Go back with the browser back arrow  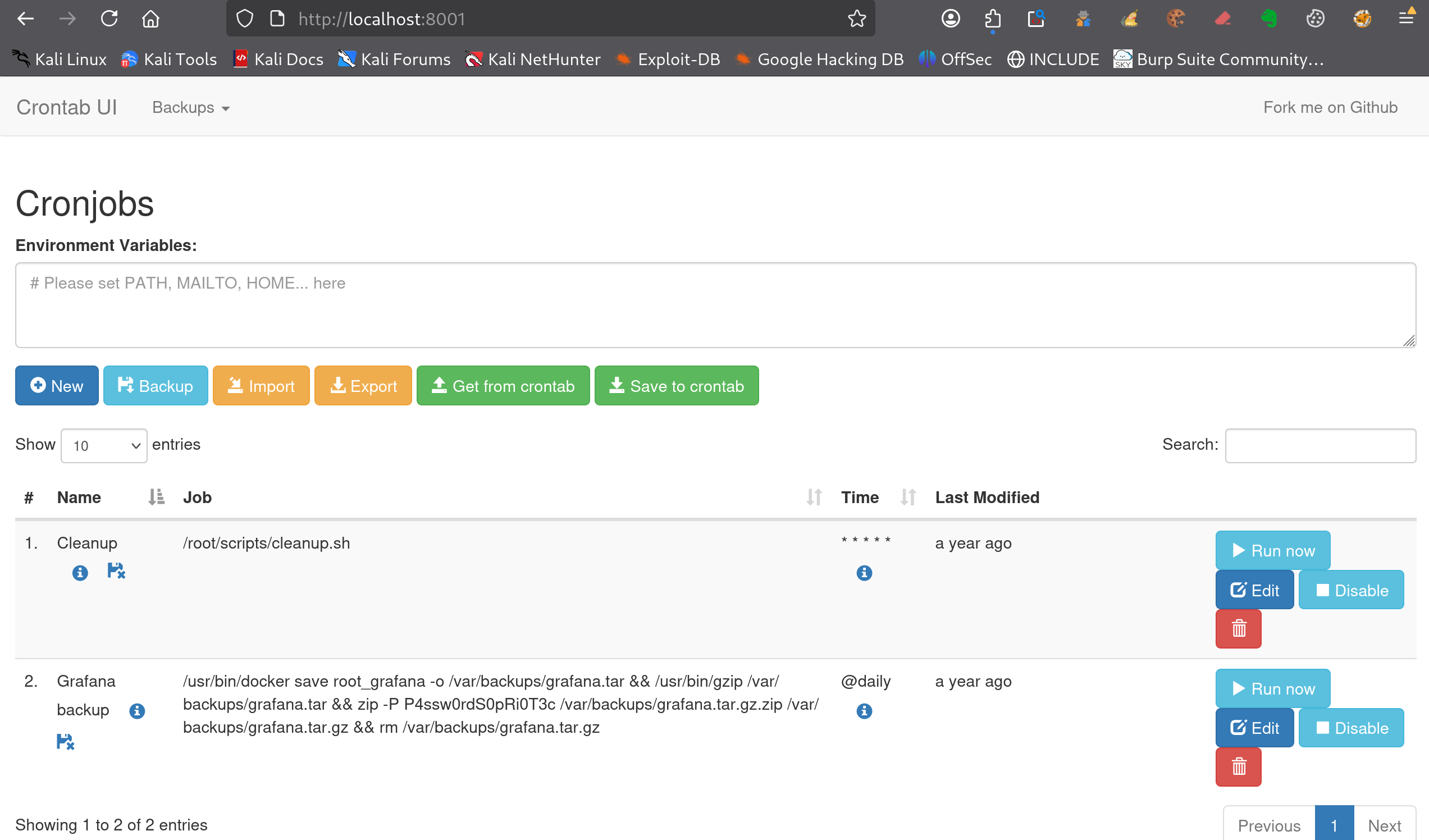[25, 19]
